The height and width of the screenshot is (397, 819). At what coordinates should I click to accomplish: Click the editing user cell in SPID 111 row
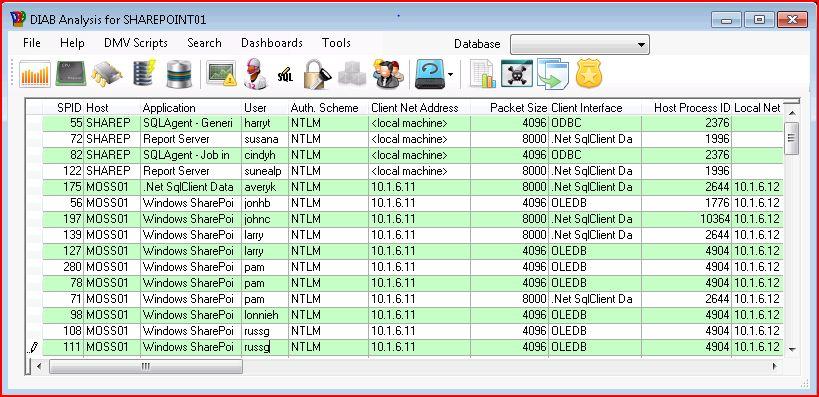coord(265,347)
